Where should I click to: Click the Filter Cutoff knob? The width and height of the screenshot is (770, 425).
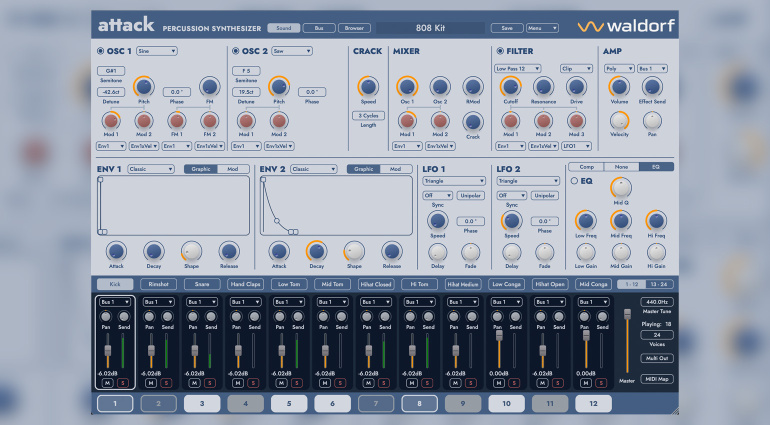[510, 87]
